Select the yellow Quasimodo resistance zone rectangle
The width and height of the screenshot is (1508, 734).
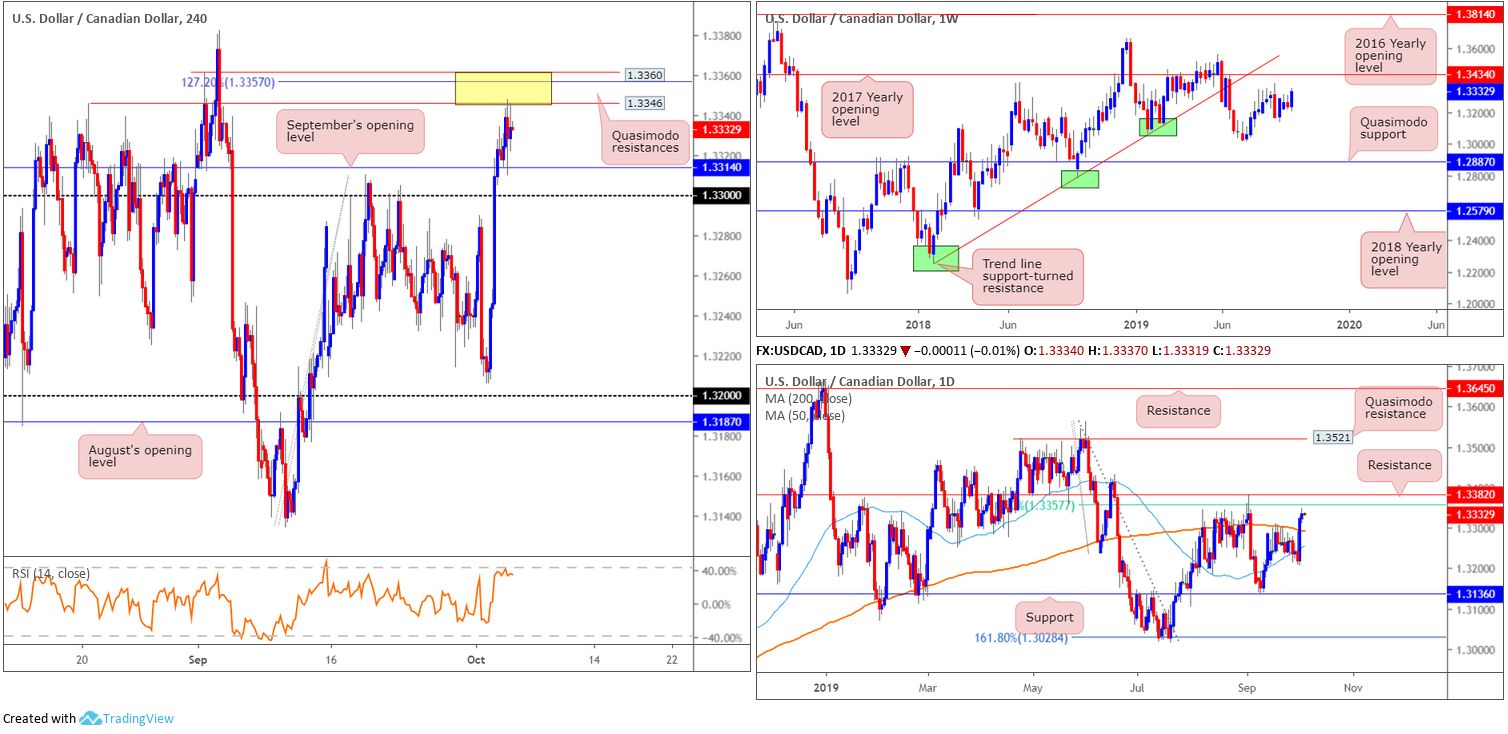503,89
